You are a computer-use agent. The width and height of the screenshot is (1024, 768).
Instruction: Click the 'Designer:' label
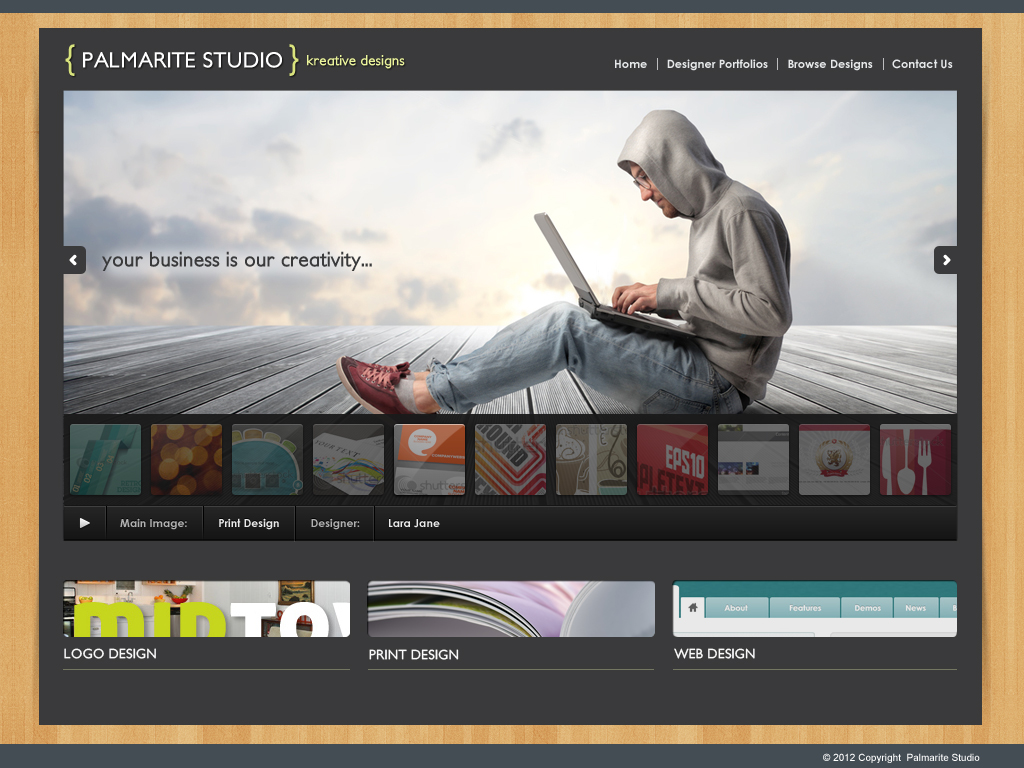pos(335,523)
